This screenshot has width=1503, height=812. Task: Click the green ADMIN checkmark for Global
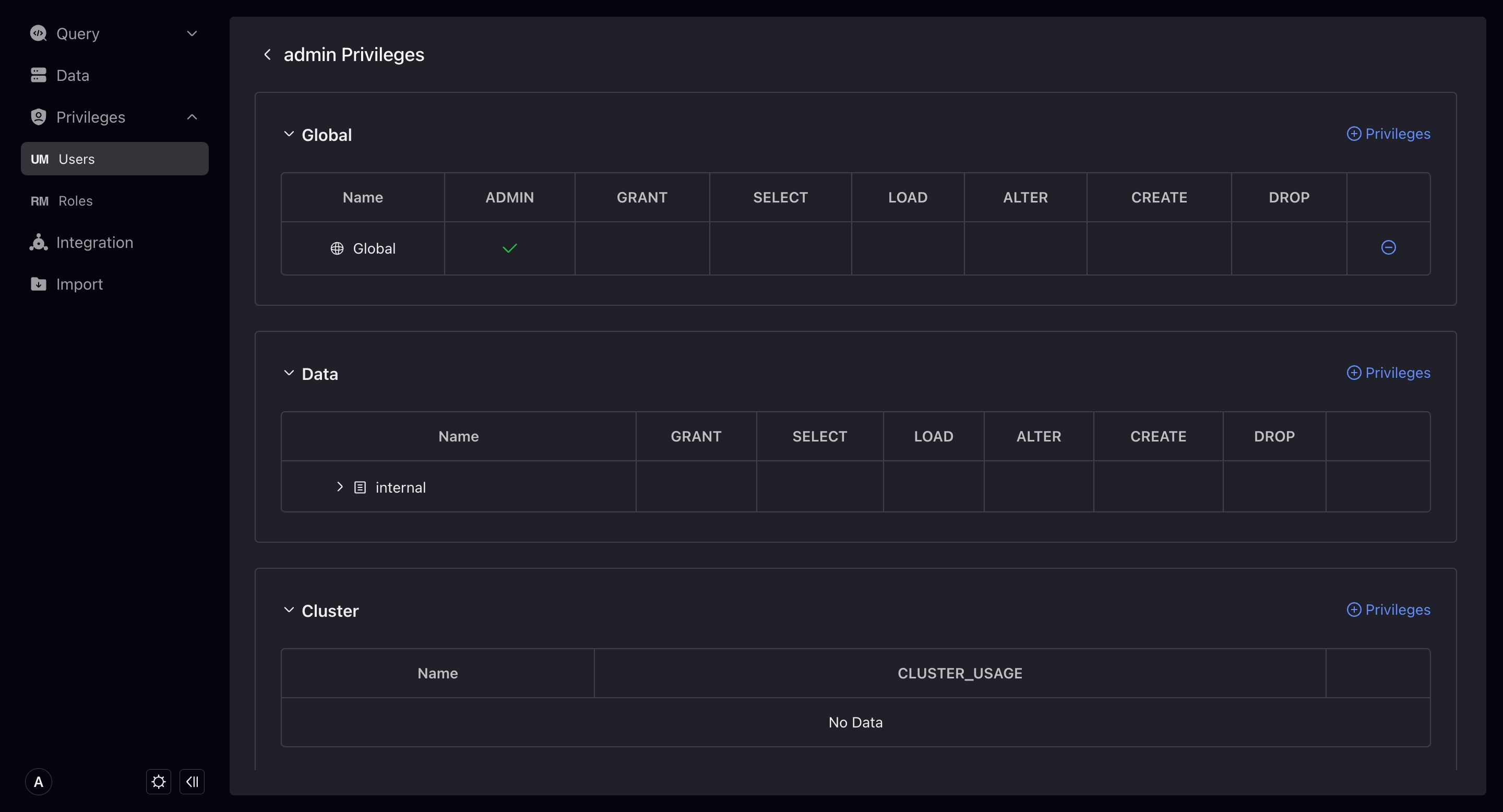point(509,248)
